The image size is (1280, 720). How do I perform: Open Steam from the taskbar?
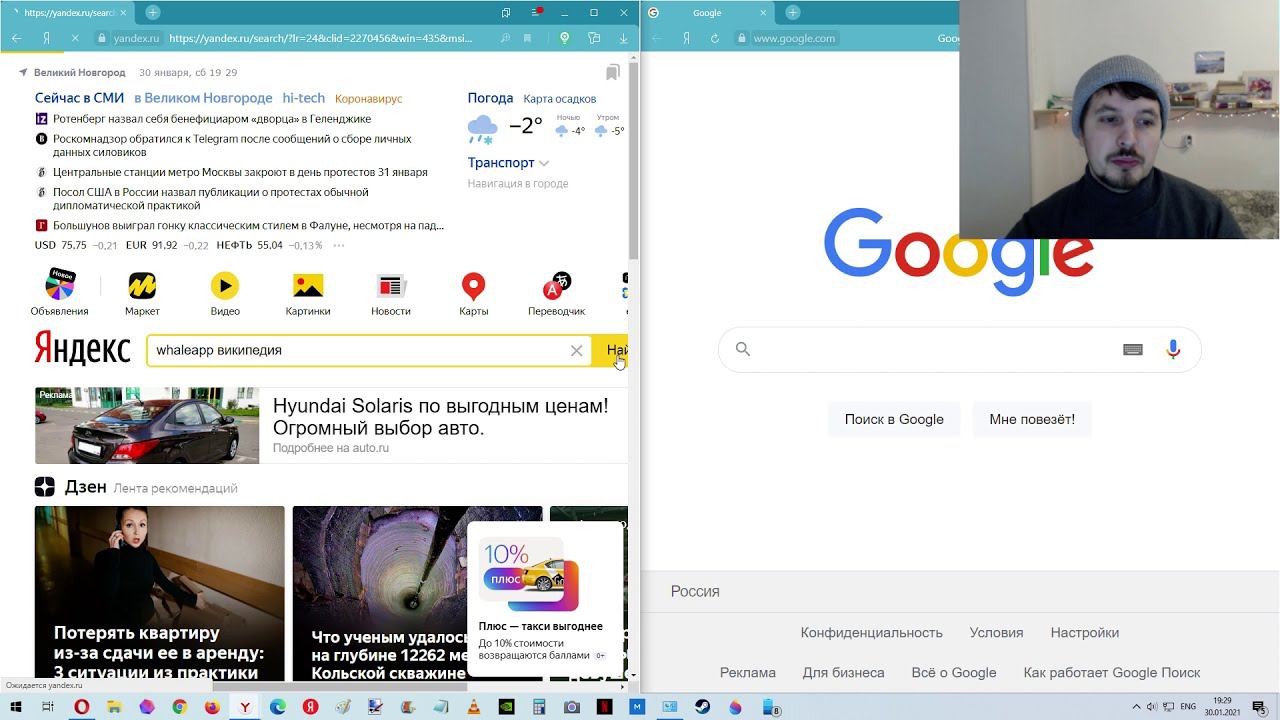pos(702,707)
